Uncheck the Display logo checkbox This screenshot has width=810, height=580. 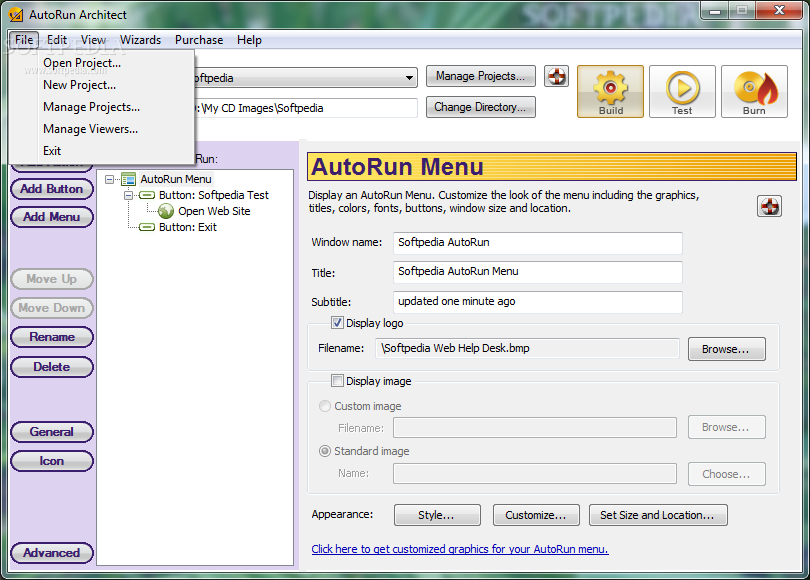[337, 323]
